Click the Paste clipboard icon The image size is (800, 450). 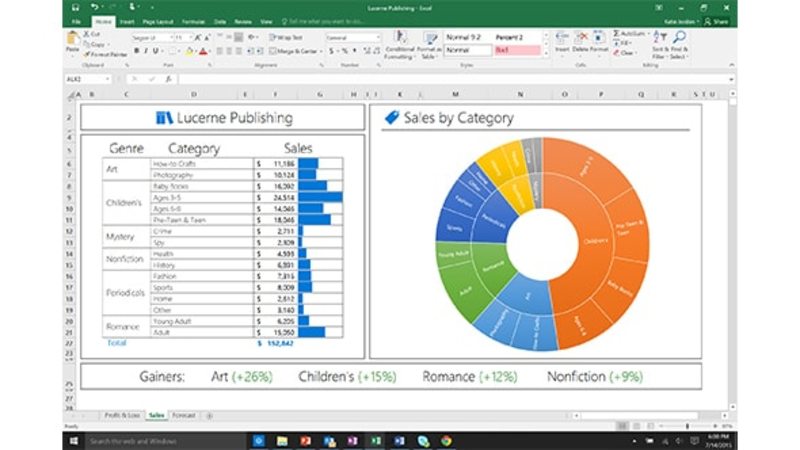72,39
